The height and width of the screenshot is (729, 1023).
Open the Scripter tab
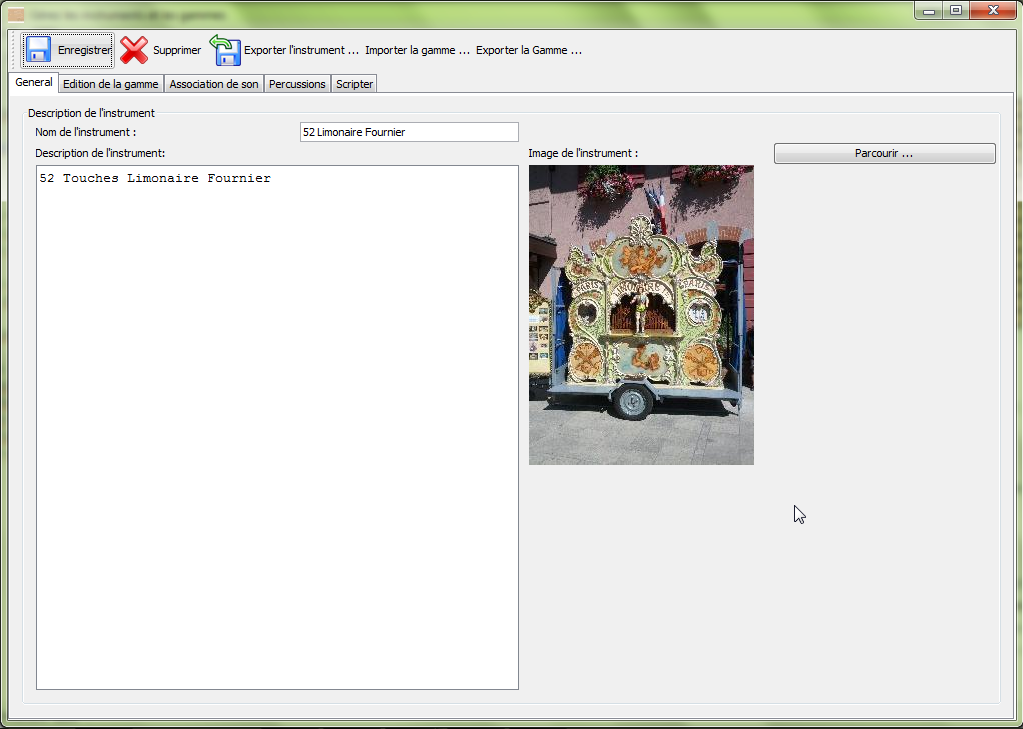tap(354, 84)
